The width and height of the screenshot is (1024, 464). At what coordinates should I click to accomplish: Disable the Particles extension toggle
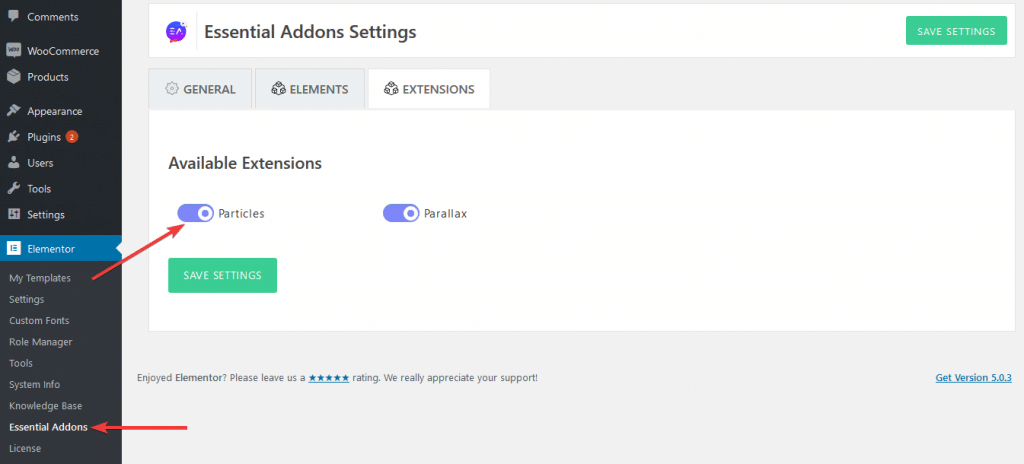click(195, 213)
